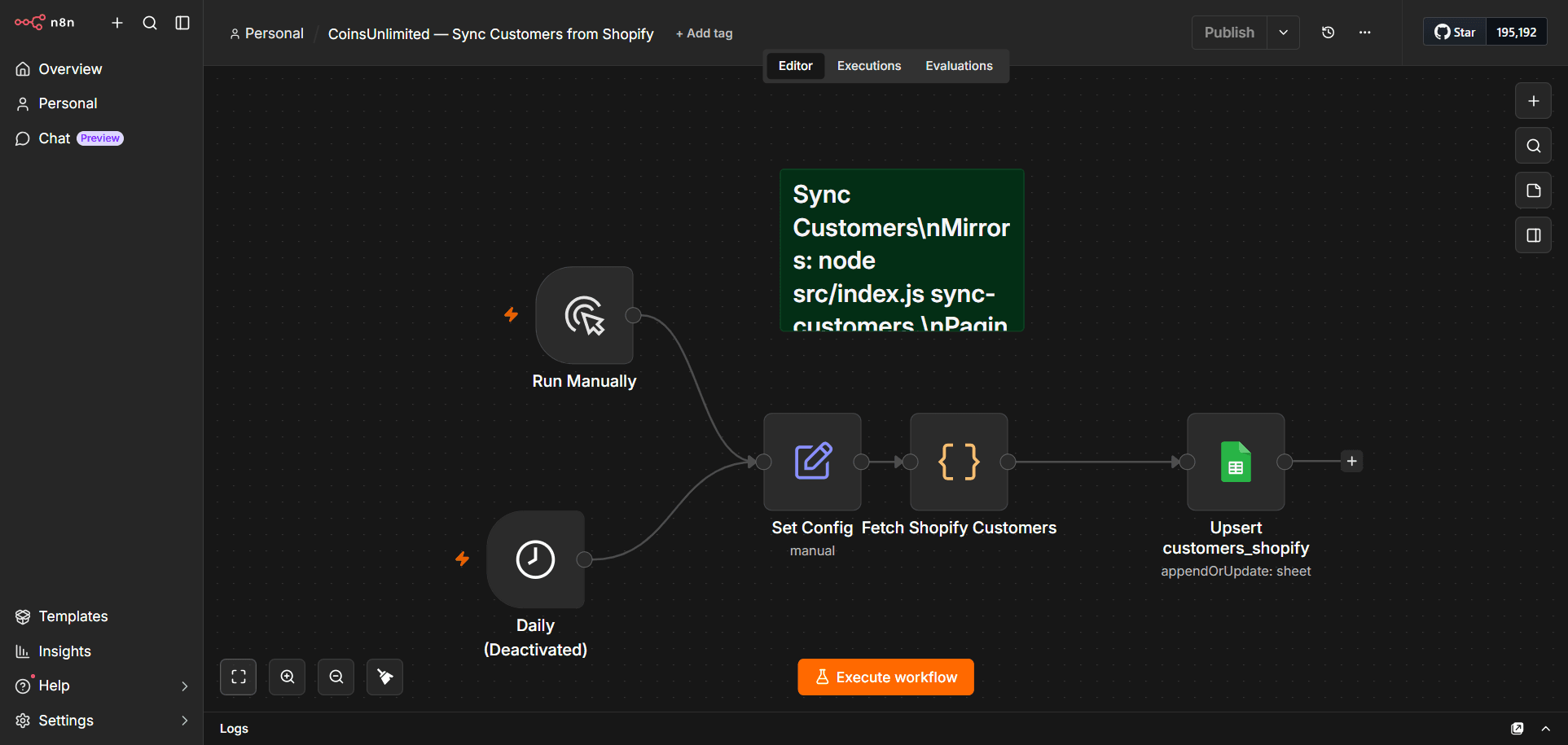Click the Set Config node label

click(812, 528)
